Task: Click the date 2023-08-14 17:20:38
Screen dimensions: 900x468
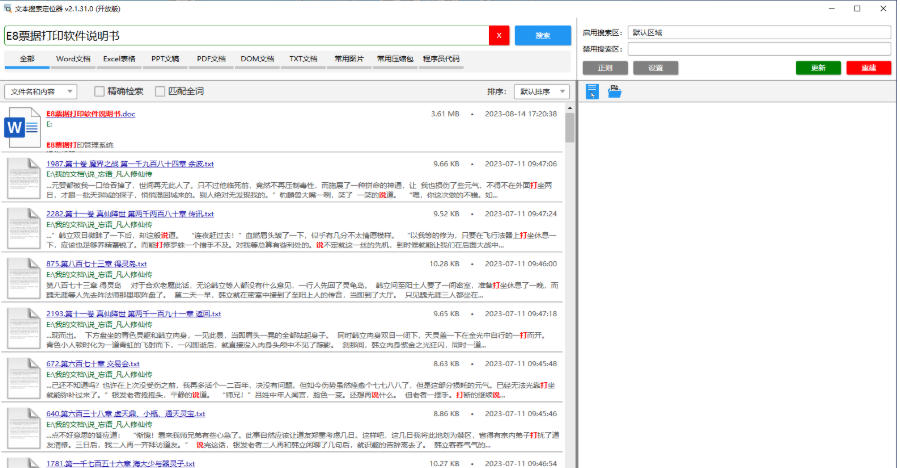Action: click(x=521, y=114)
